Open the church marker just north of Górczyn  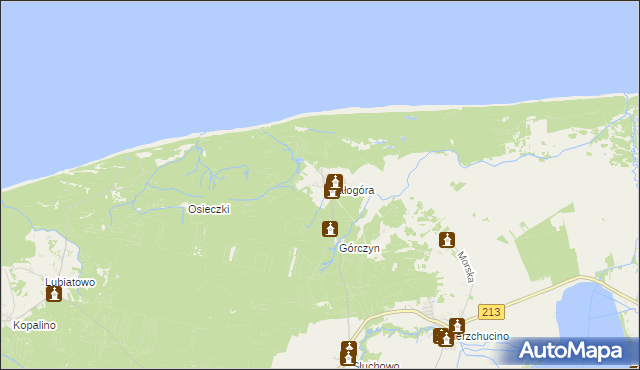(x=330, y=229)
